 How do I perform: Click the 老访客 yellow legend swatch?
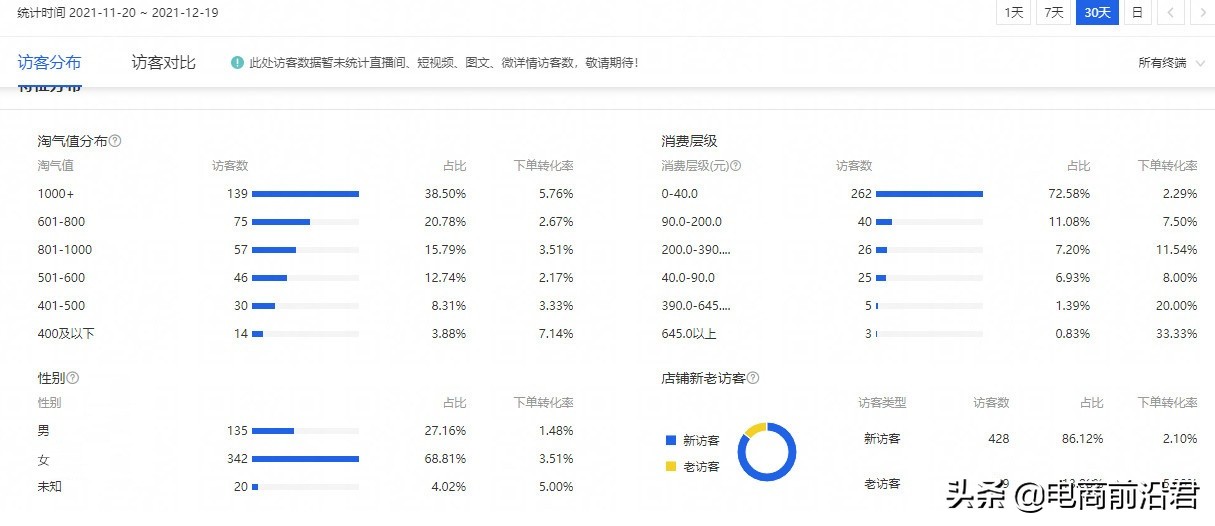(671, 466)
